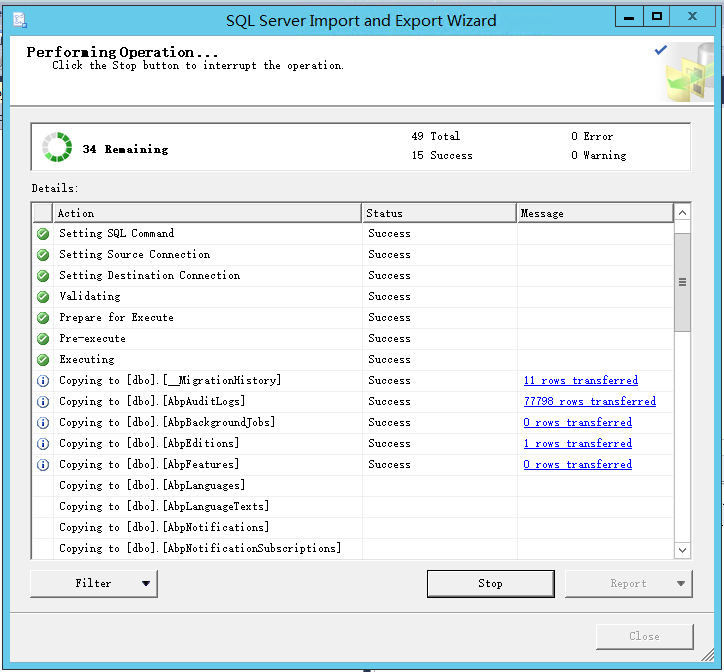Click Success status of Validating row
The width and height of the screenshot is (724, 672).
click(x=389, y=297)
